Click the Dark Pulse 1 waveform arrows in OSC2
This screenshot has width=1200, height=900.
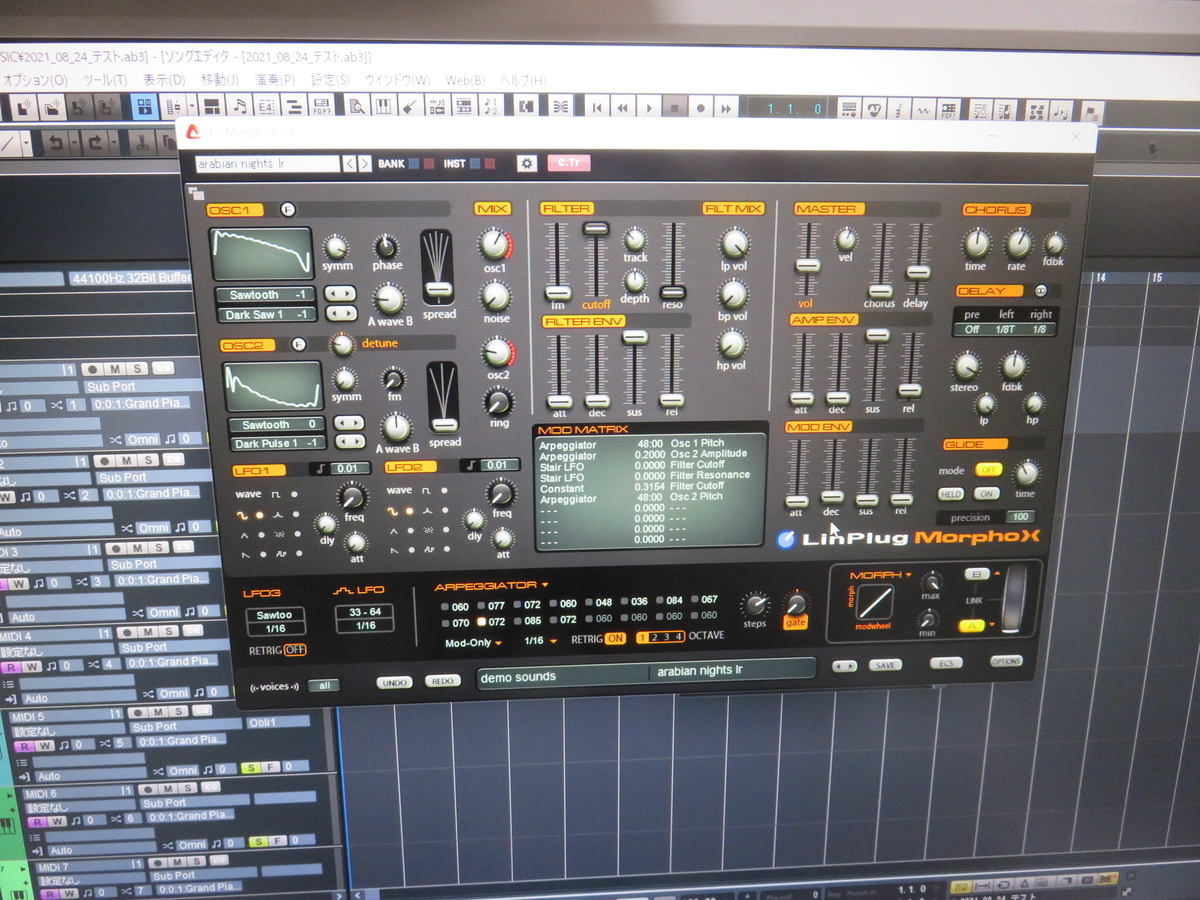coord(350,441)
